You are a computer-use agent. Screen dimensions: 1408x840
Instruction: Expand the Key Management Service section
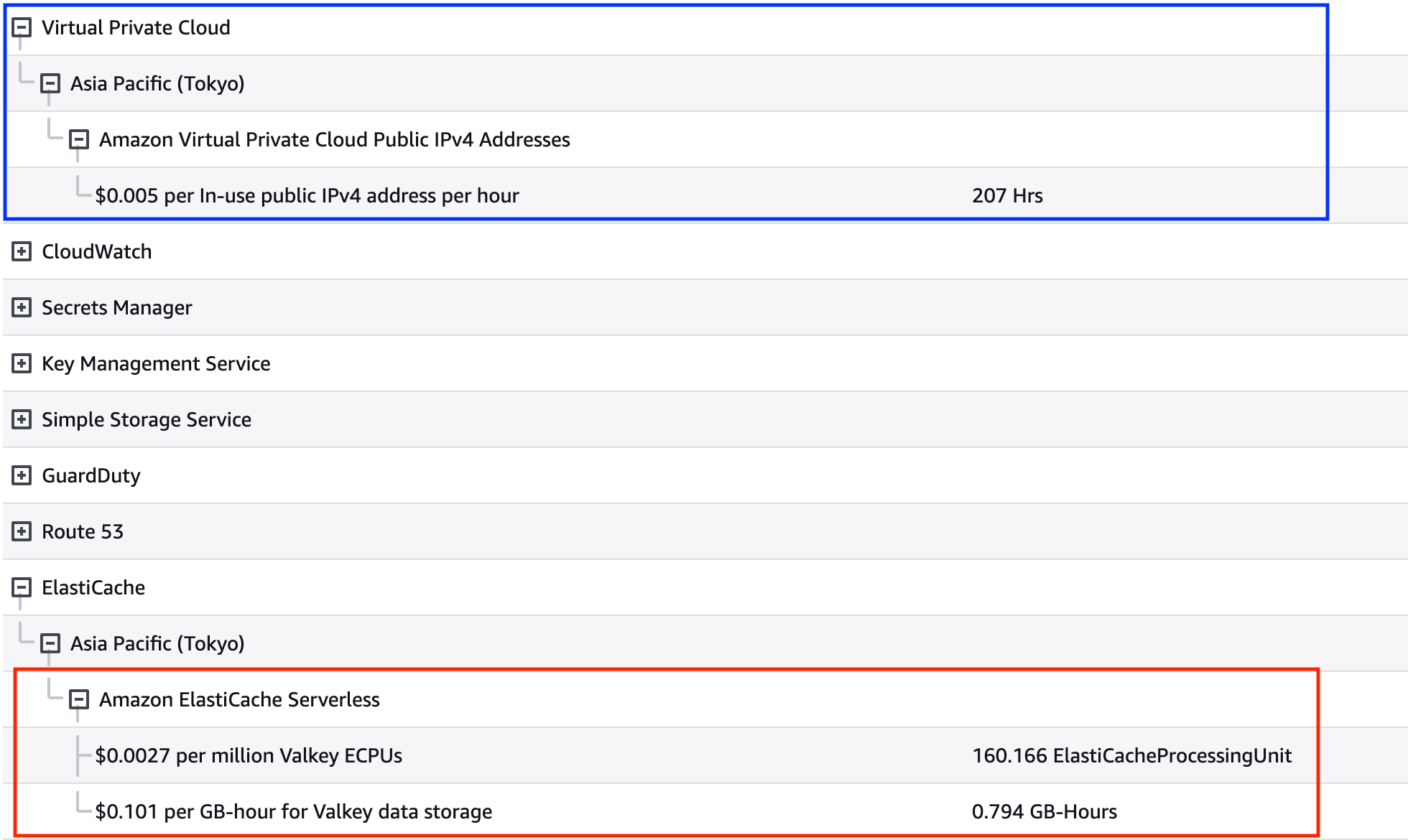pos(22,364)
